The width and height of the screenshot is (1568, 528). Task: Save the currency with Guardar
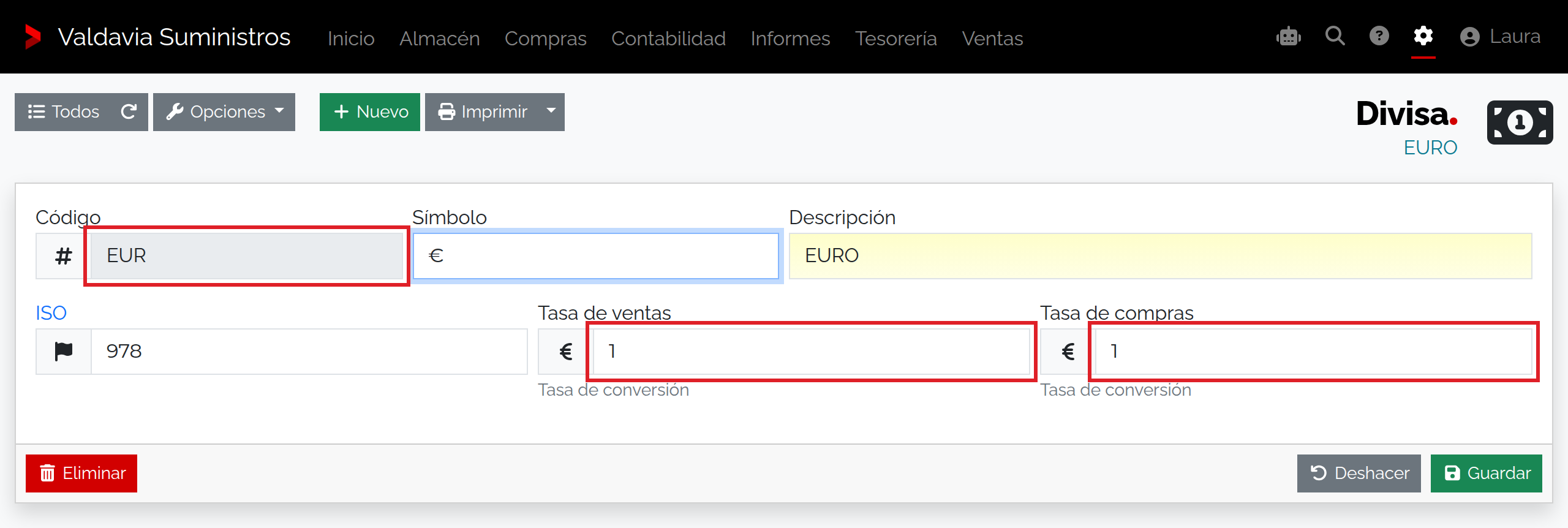coord(1487,473)
